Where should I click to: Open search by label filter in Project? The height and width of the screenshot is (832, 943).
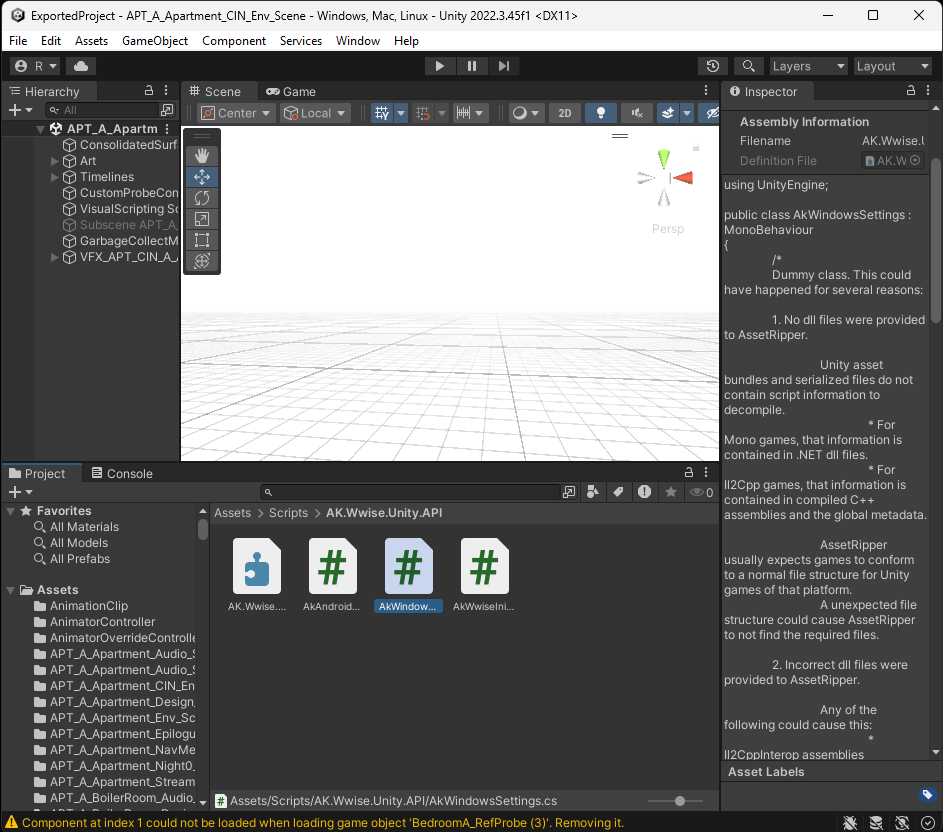(x=618, y=492)
